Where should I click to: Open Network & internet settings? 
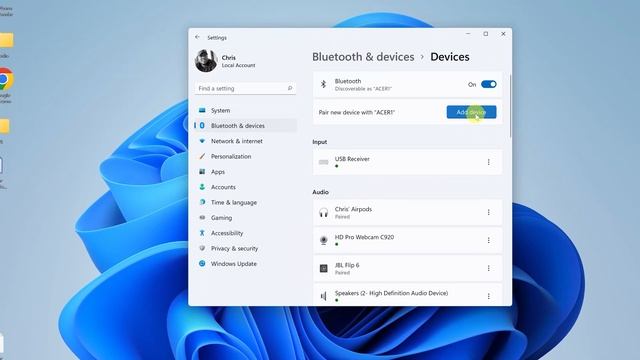click(x=245, y=141)
